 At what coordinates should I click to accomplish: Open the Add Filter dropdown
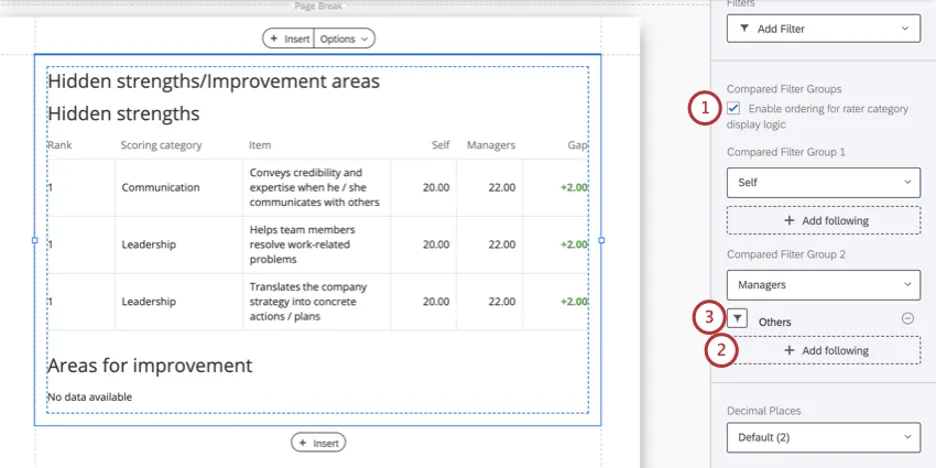point(824,29)
